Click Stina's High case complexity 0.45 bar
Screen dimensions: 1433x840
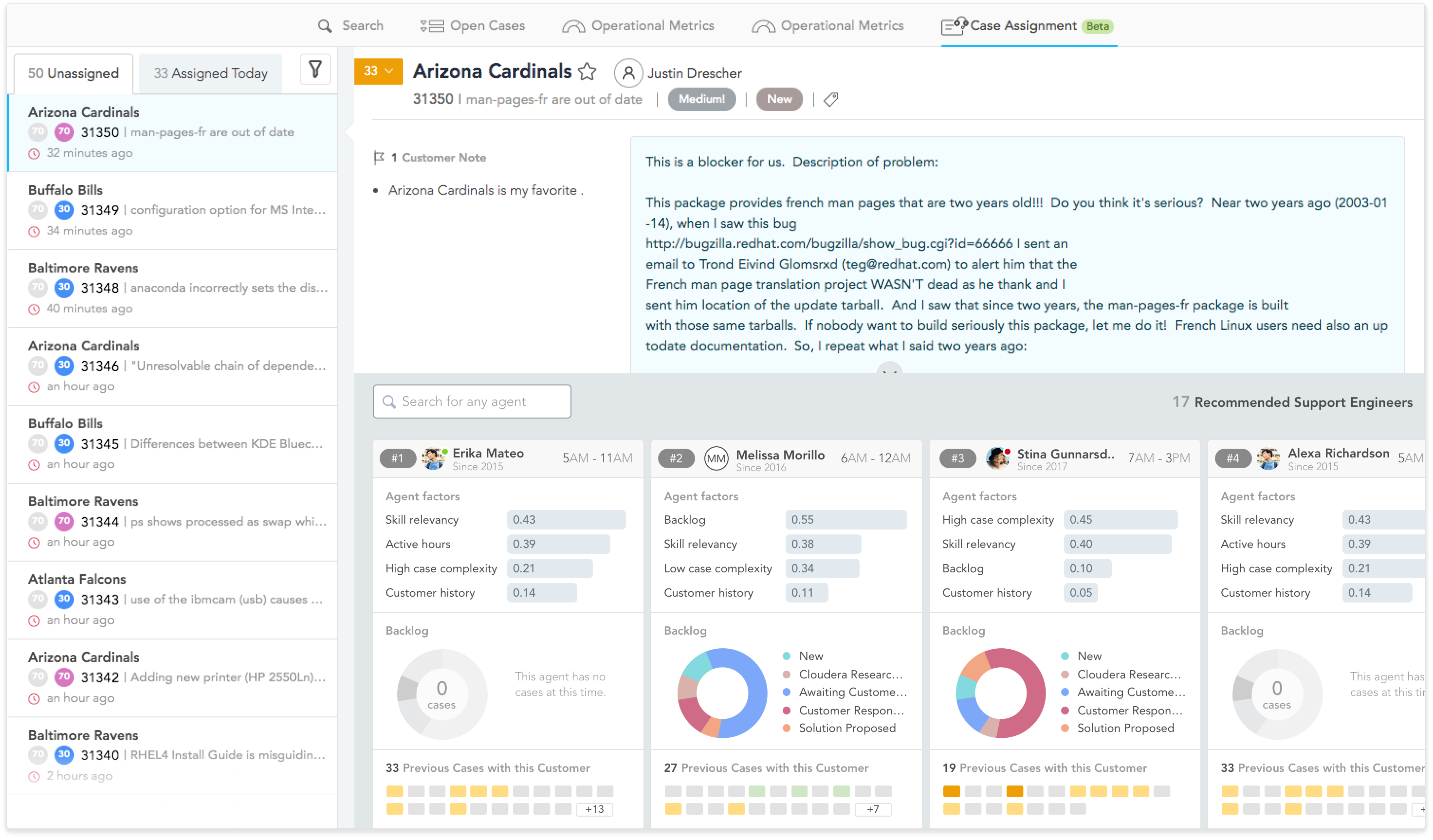pyautogui.click(x=1121, y=520)
